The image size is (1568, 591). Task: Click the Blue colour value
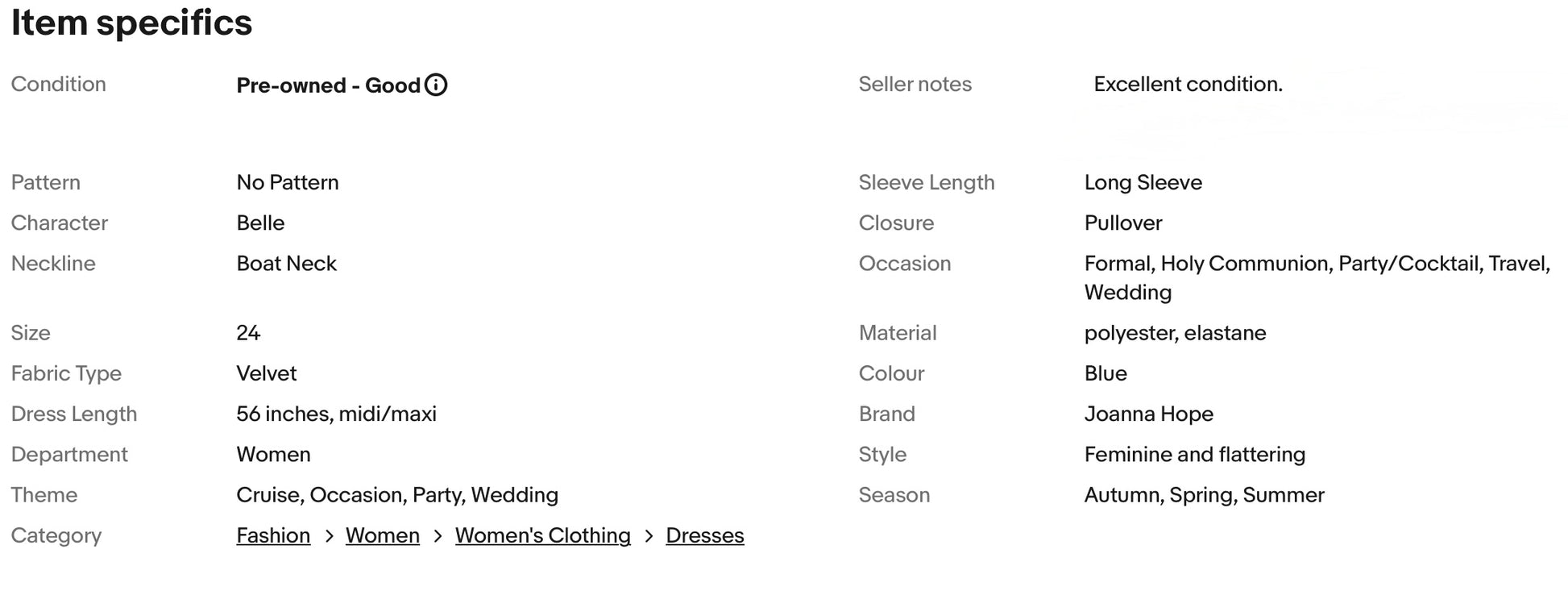(x=1105, y=373)
